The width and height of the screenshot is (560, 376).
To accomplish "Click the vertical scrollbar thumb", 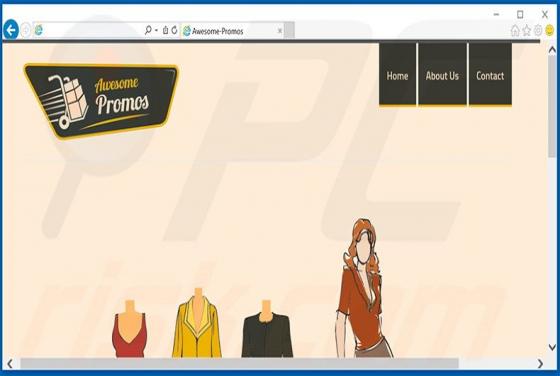I will point(552,106).
